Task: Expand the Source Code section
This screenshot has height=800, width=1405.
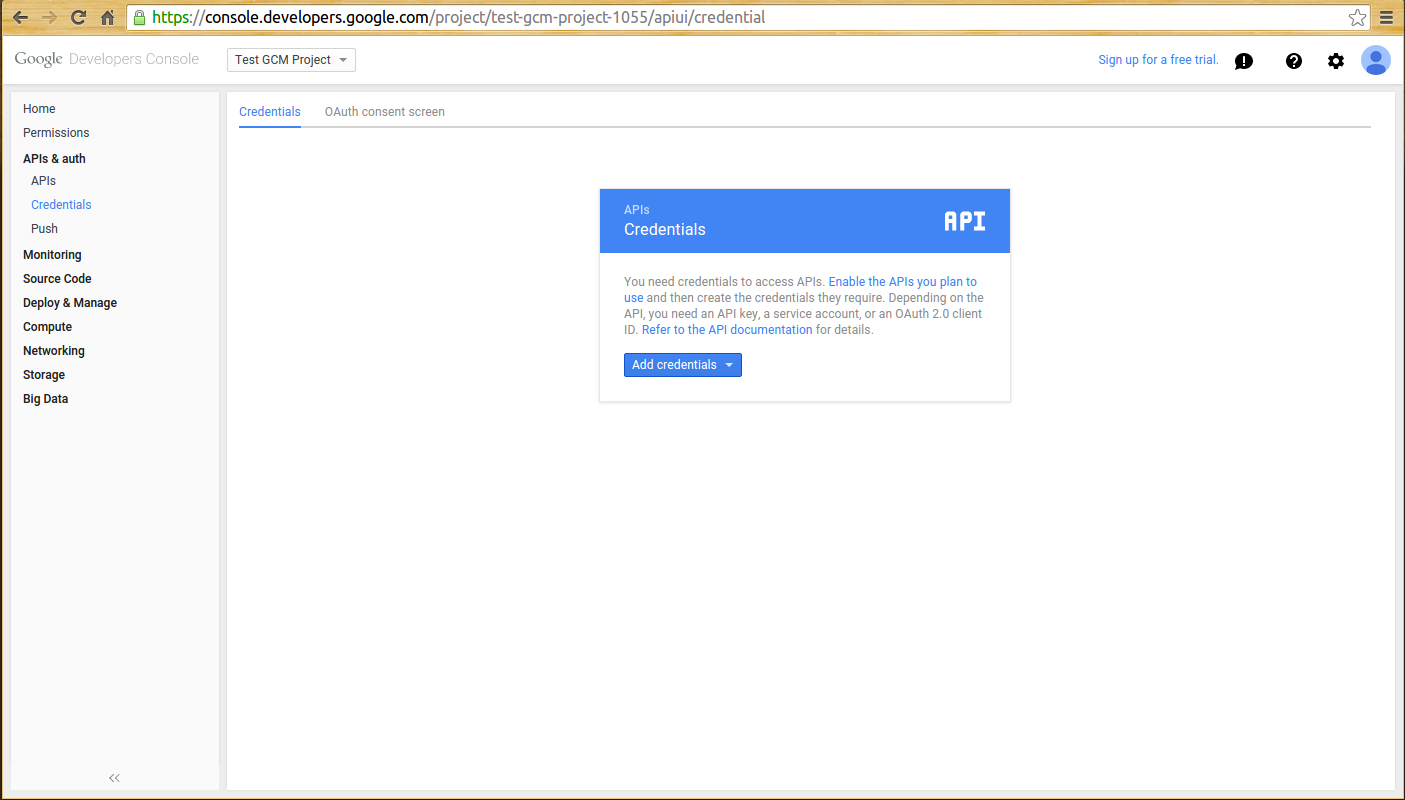Action: coord(57,279)
